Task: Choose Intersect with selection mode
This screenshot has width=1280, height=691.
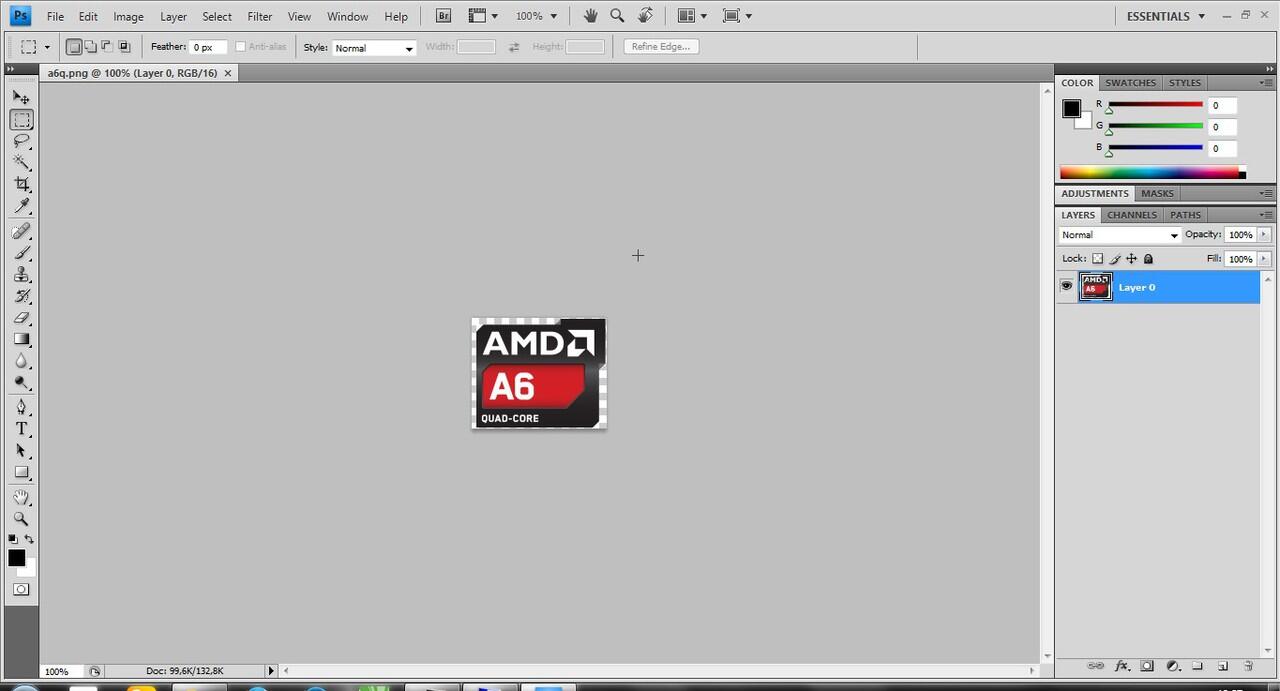Action: tap(124, 47)
